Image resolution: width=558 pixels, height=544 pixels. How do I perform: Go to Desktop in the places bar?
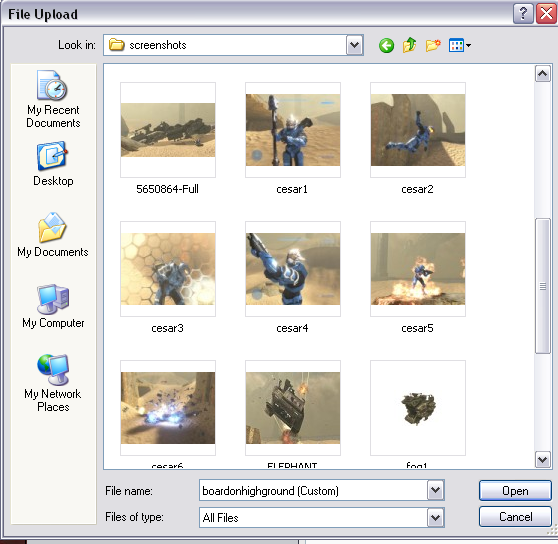(x=53, y=164)
